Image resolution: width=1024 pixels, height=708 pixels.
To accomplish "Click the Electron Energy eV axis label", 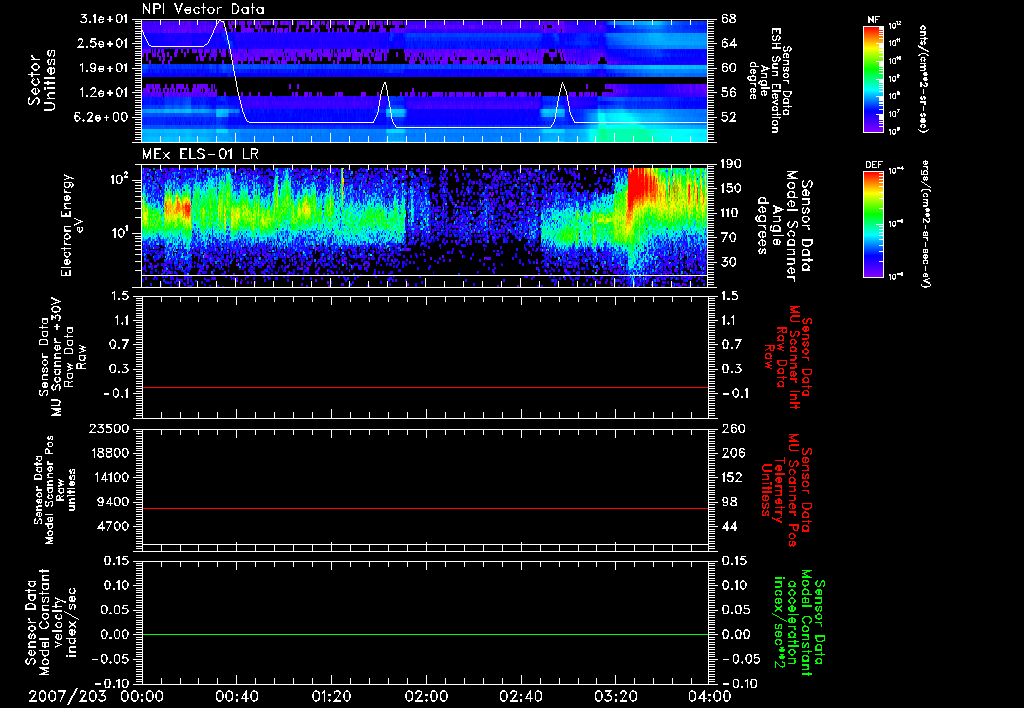I will (x=73, y=225).
